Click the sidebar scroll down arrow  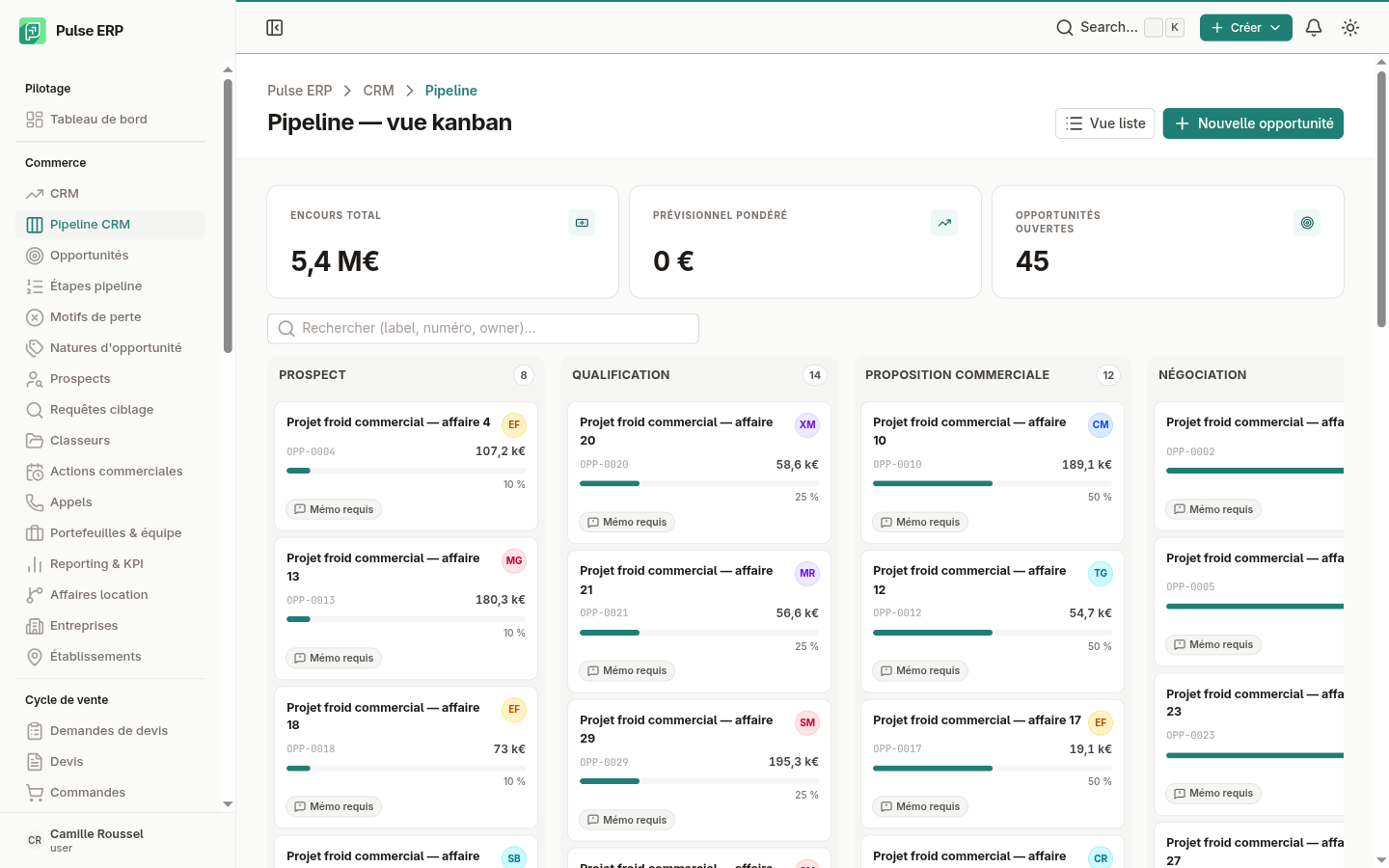coord(228,803)
